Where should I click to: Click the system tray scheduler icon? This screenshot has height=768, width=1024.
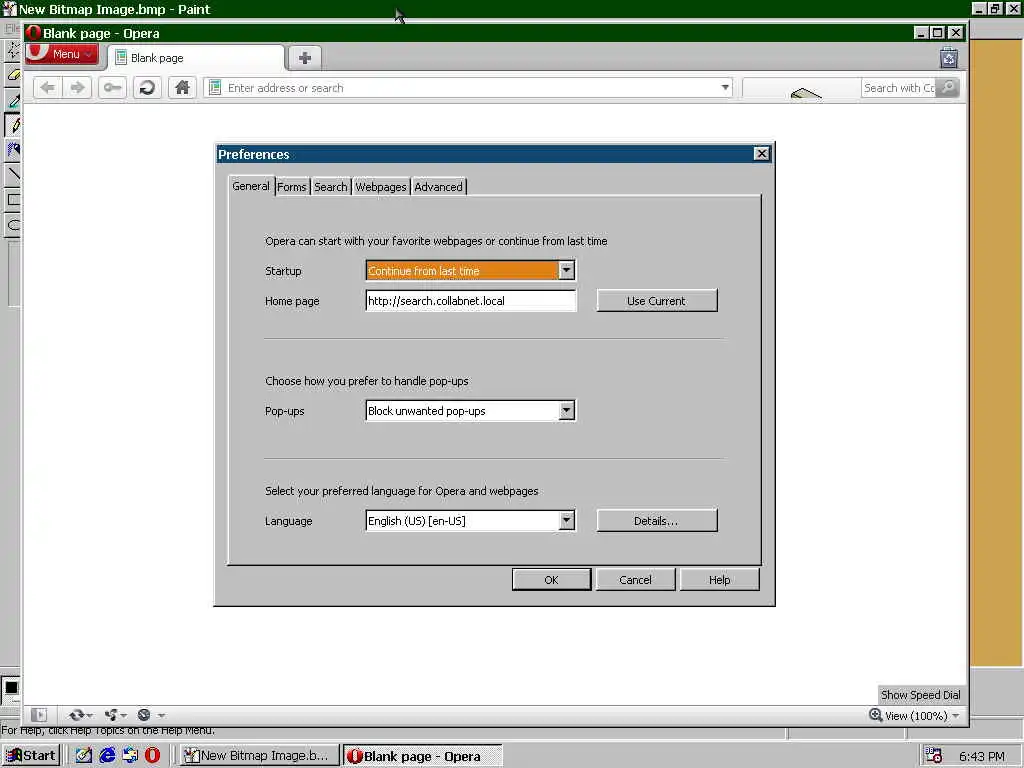(934, 756)
